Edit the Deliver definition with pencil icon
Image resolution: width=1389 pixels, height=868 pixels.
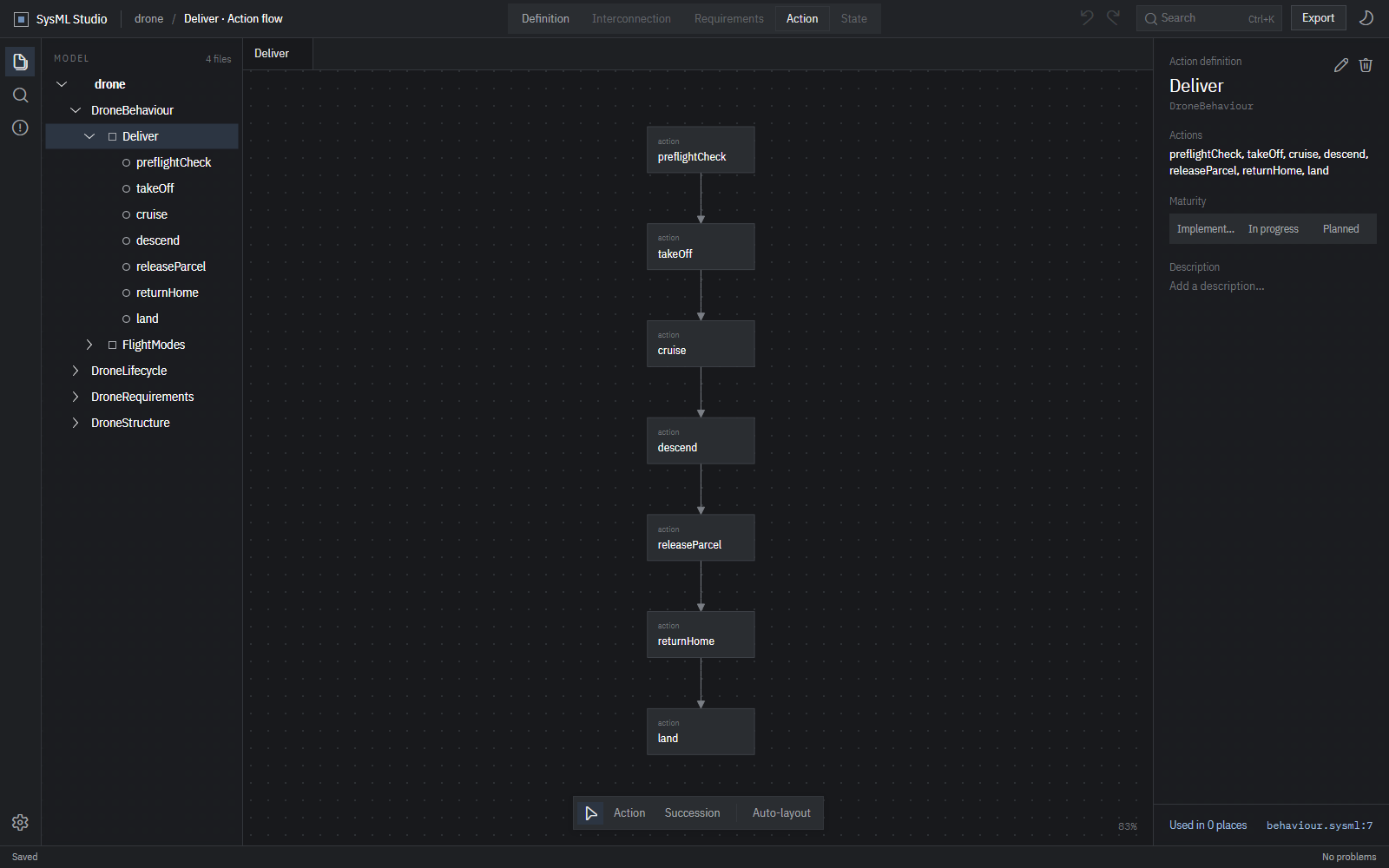[1341, 65]
